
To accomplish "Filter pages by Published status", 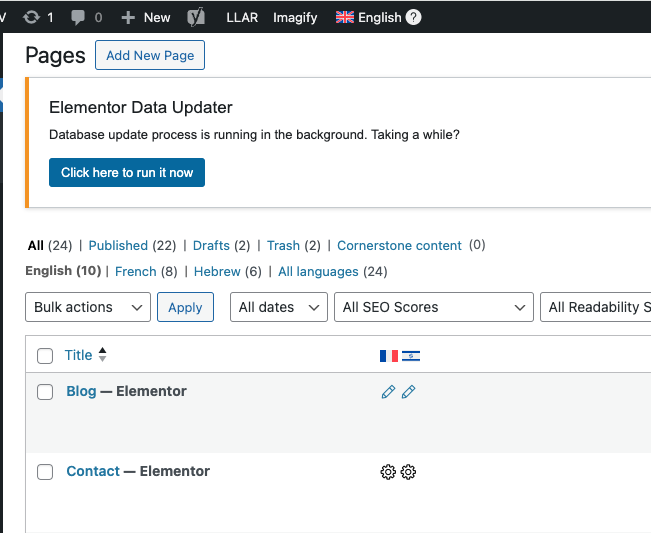I will [118, 245].
